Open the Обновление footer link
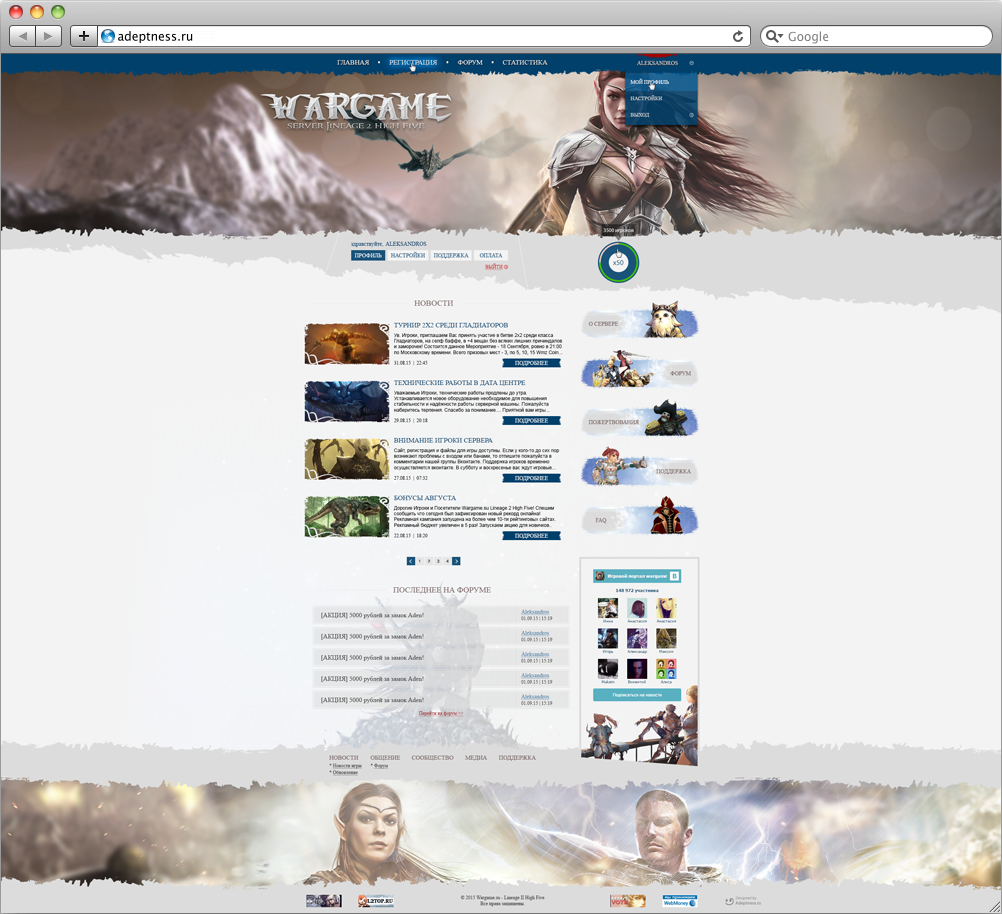 click(344, 772)
